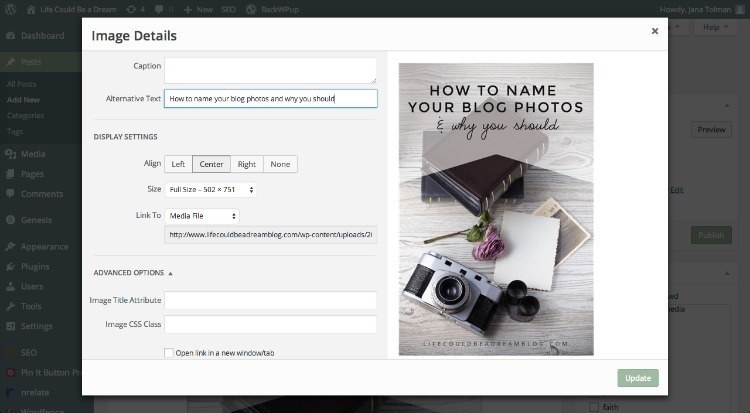Click the link URL field
Viewport: 750px width, 413px height.
click(x=271, y=235)
